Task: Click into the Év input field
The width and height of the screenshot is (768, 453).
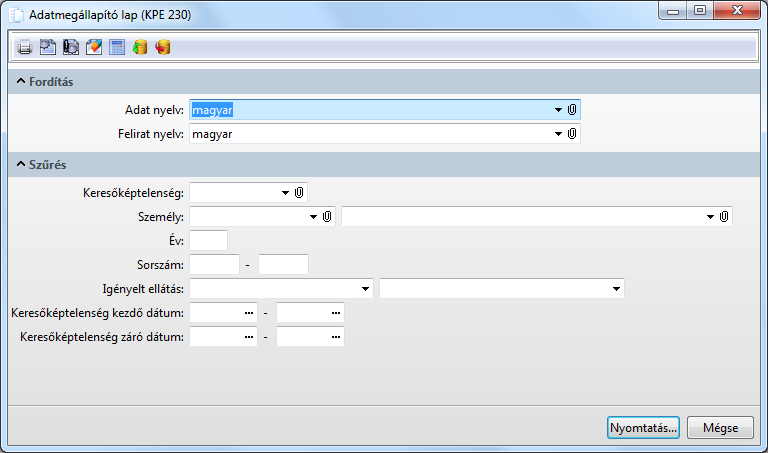Action: (x=208, y=240)
